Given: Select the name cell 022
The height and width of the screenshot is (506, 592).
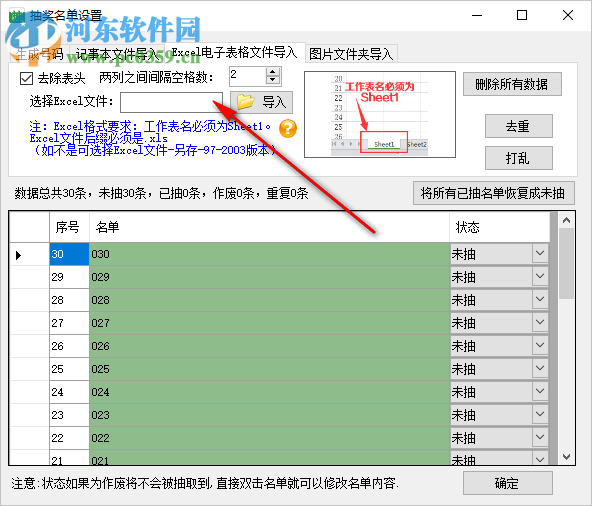Looking at the screenshot, I should tap(269, 438).
